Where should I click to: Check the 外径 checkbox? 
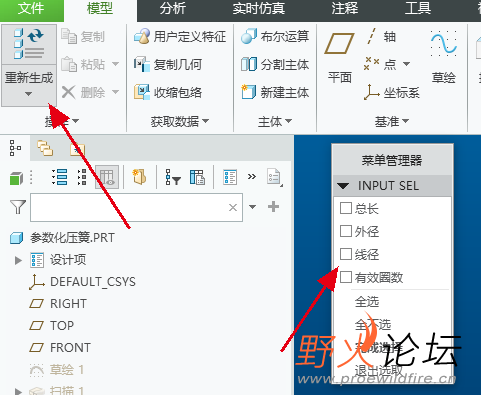(x=346, y=231)
